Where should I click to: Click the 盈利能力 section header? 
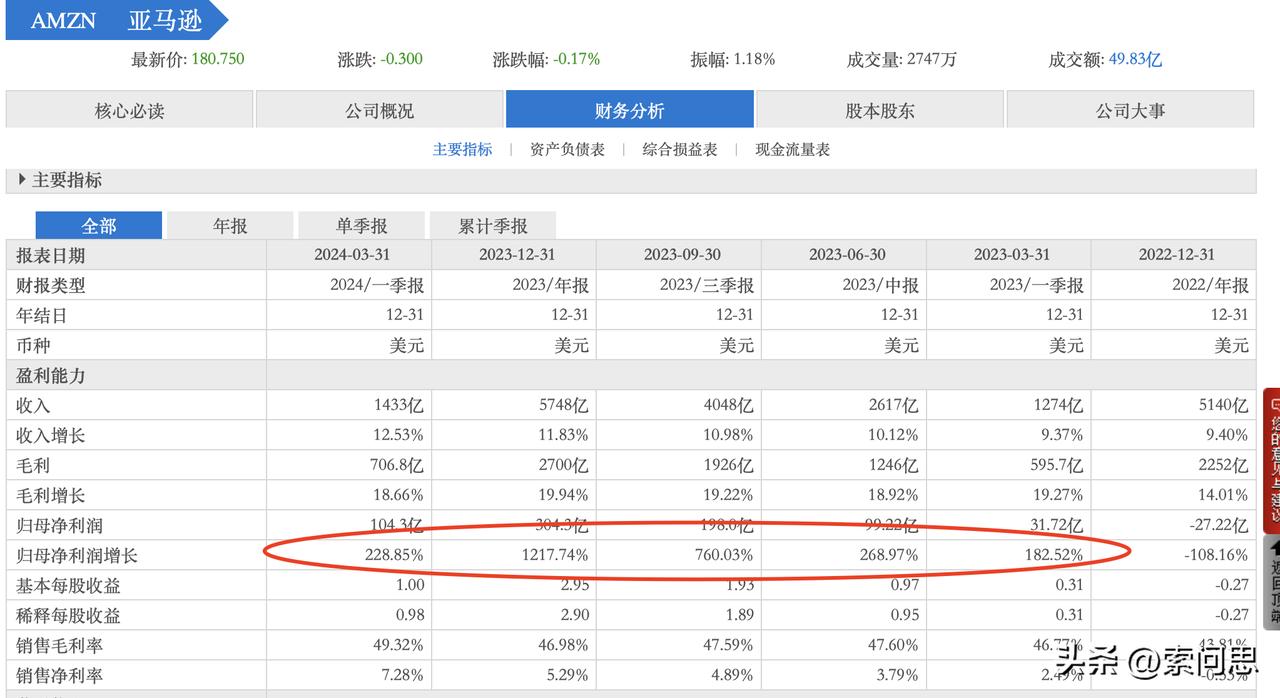[x=51, y=375]
